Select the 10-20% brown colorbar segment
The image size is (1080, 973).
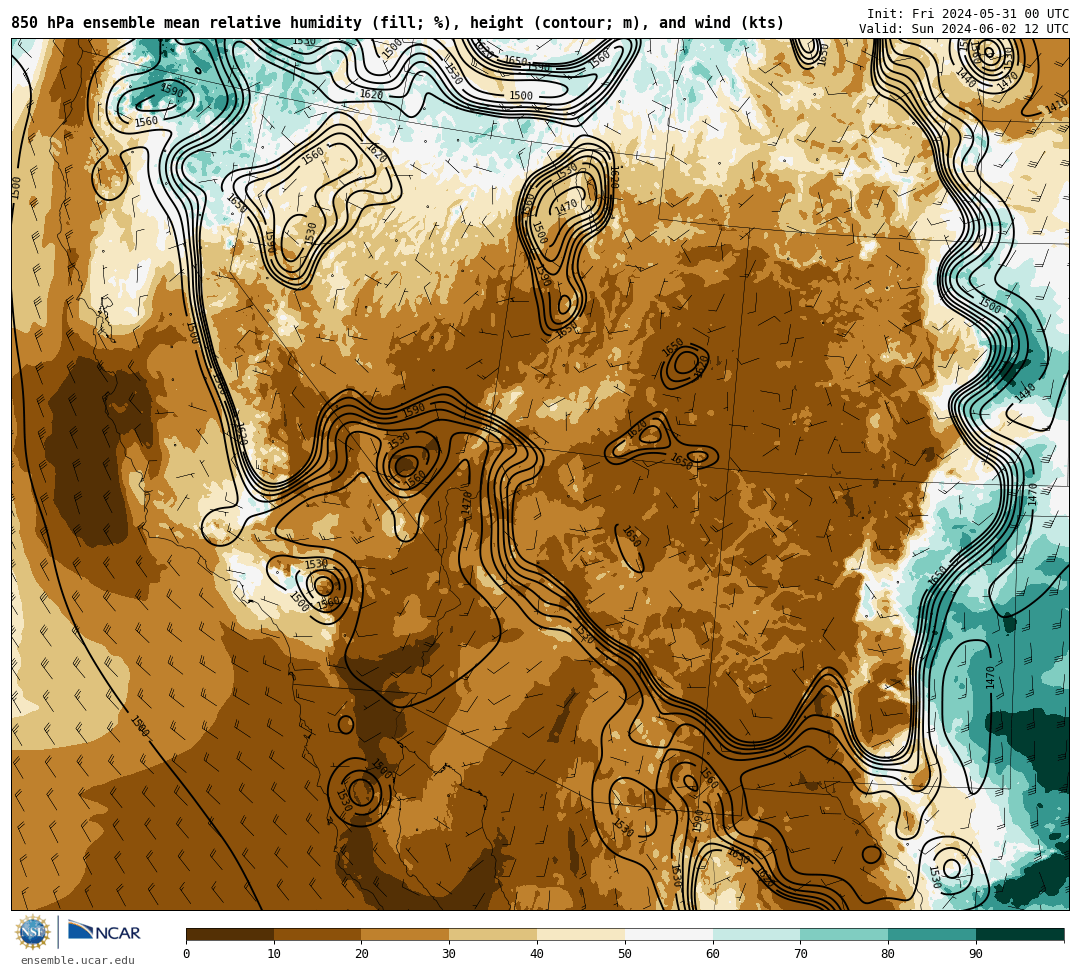point(318,934)
